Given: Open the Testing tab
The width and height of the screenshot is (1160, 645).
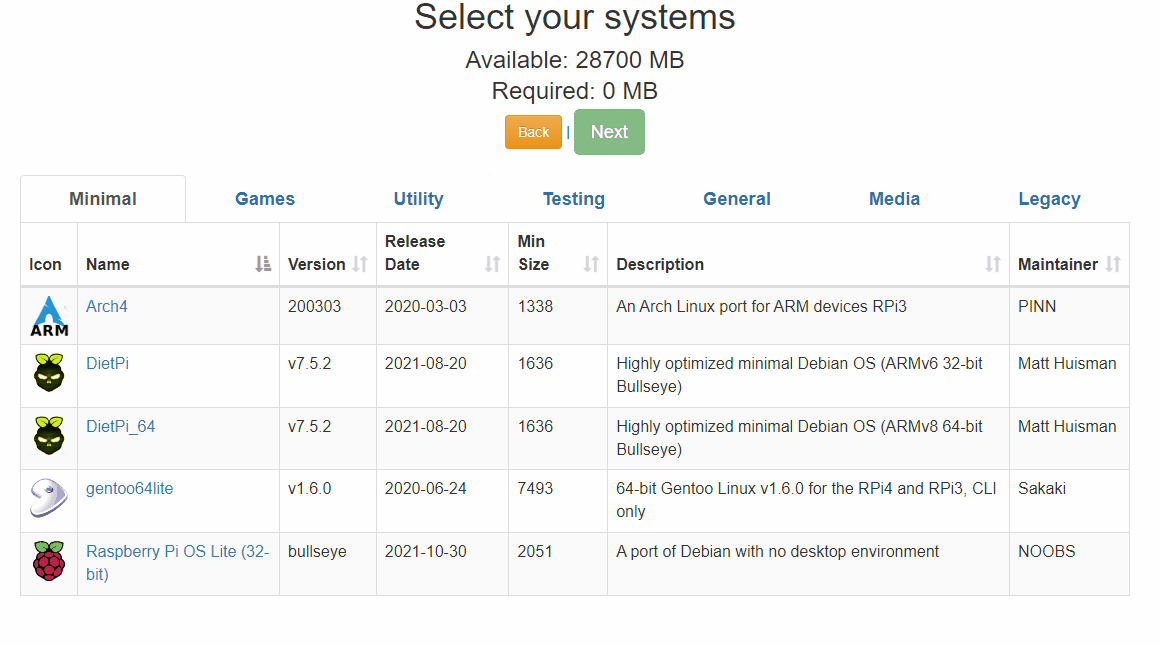Looking at the screenshot, I should coord(573,199).
